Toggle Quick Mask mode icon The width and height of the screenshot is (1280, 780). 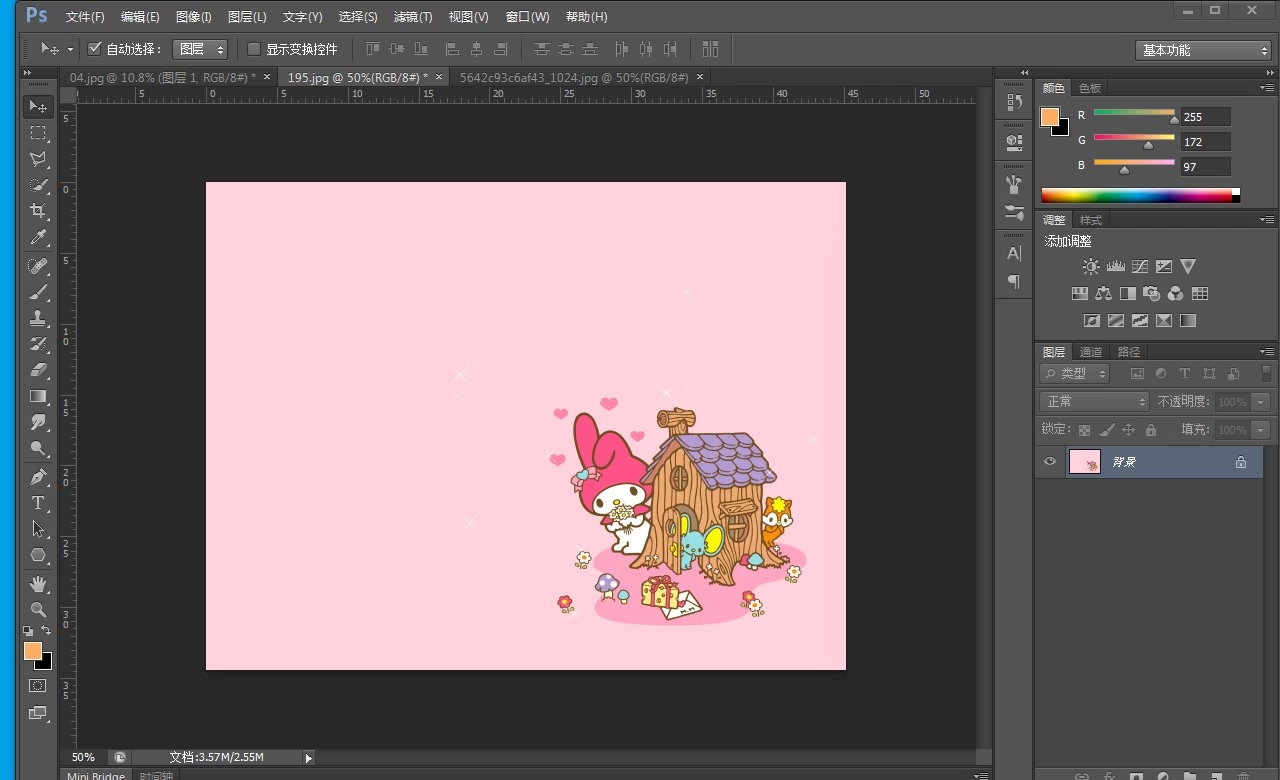coord(38,686)
